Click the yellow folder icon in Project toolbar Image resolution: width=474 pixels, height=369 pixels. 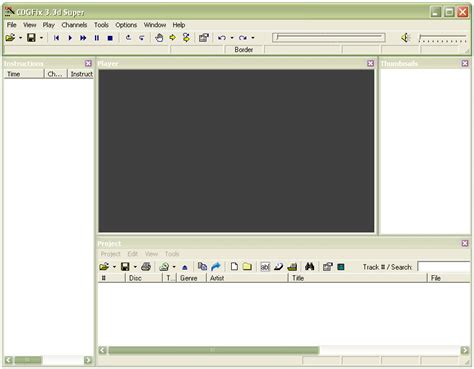[247, 267]
